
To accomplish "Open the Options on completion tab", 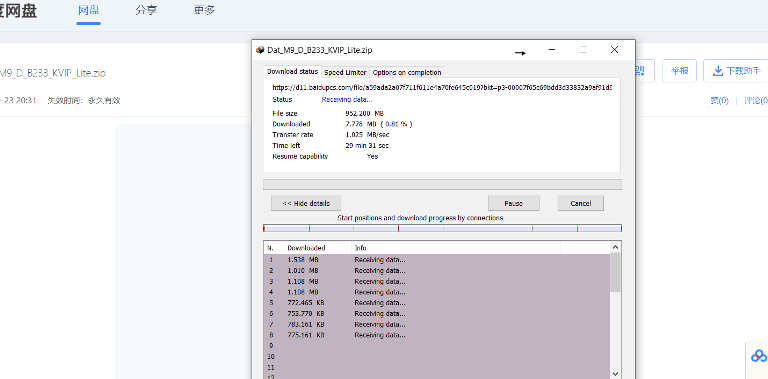I will [x=407, y=72].
